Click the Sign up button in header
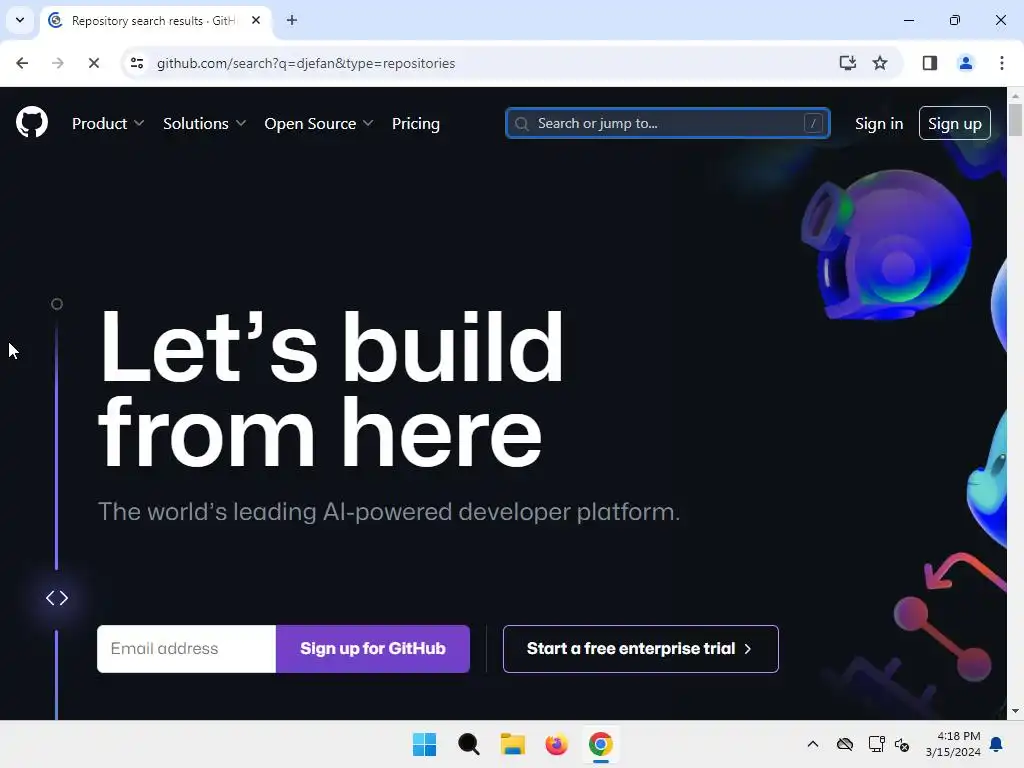 pos(954,123)
